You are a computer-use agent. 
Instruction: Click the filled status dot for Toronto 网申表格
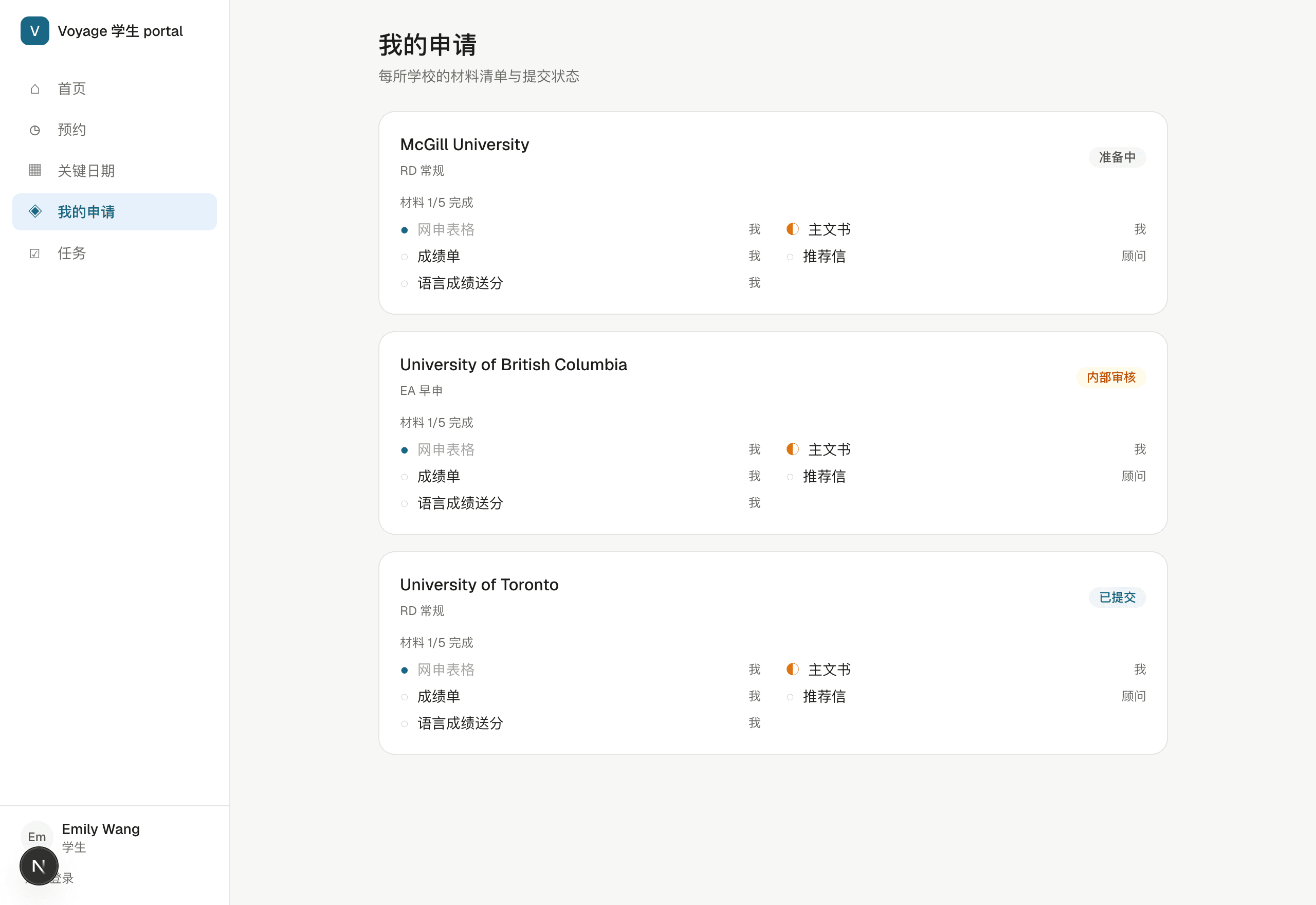tap(404, 670)
